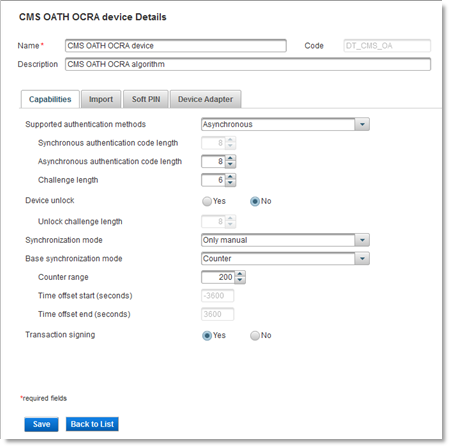The image size is (451, 448).
Task: Decrease asynchronous authentication code length
Action: [x=230, y=164]
